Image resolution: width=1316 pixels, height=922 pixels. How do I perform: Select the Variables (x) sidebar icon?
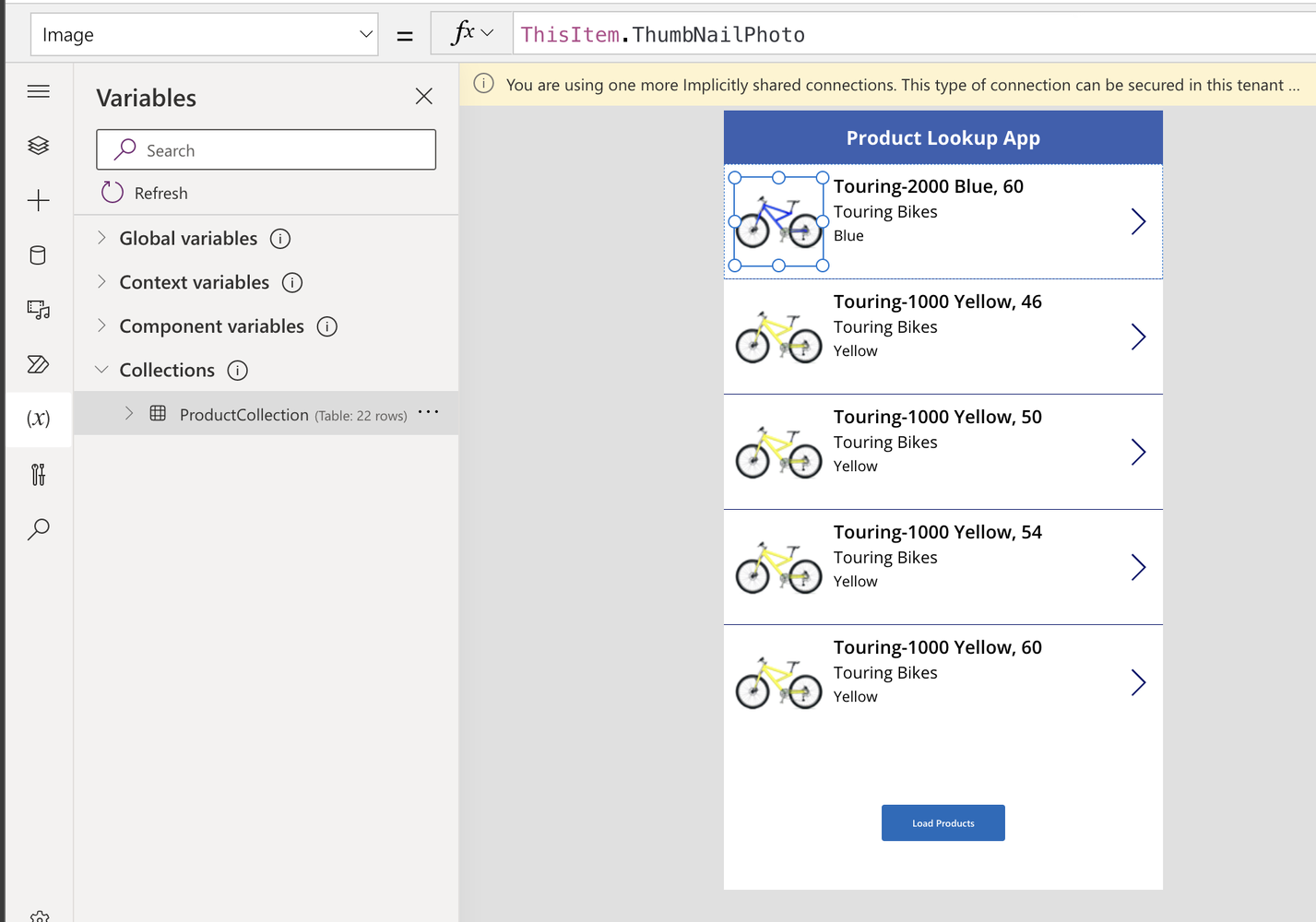(x=38, y=419)
